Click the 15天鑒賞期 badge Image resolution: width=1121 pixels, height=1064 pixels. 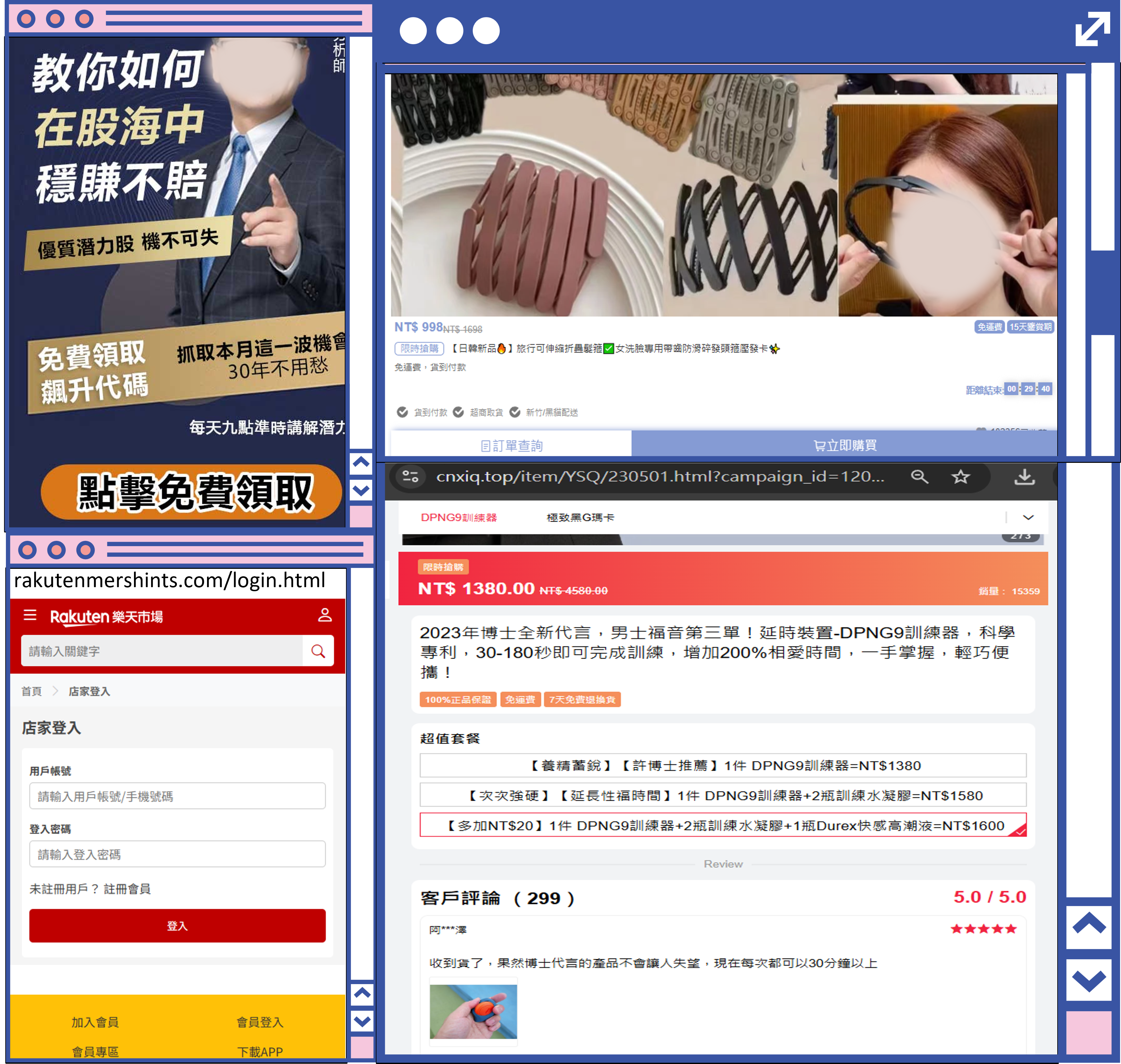coord(1030,327)
